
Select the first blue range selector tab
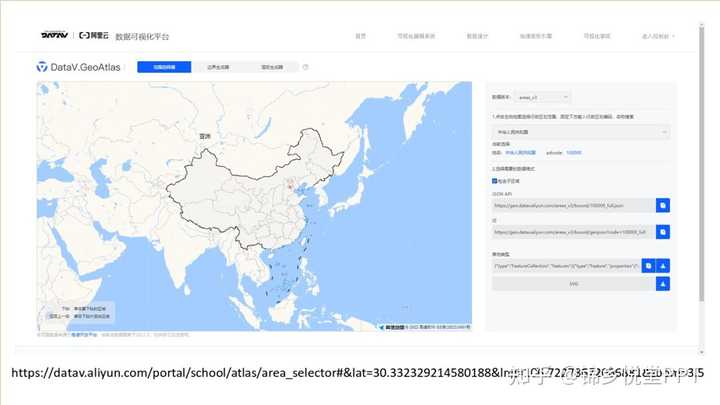(x=164, y=67)
